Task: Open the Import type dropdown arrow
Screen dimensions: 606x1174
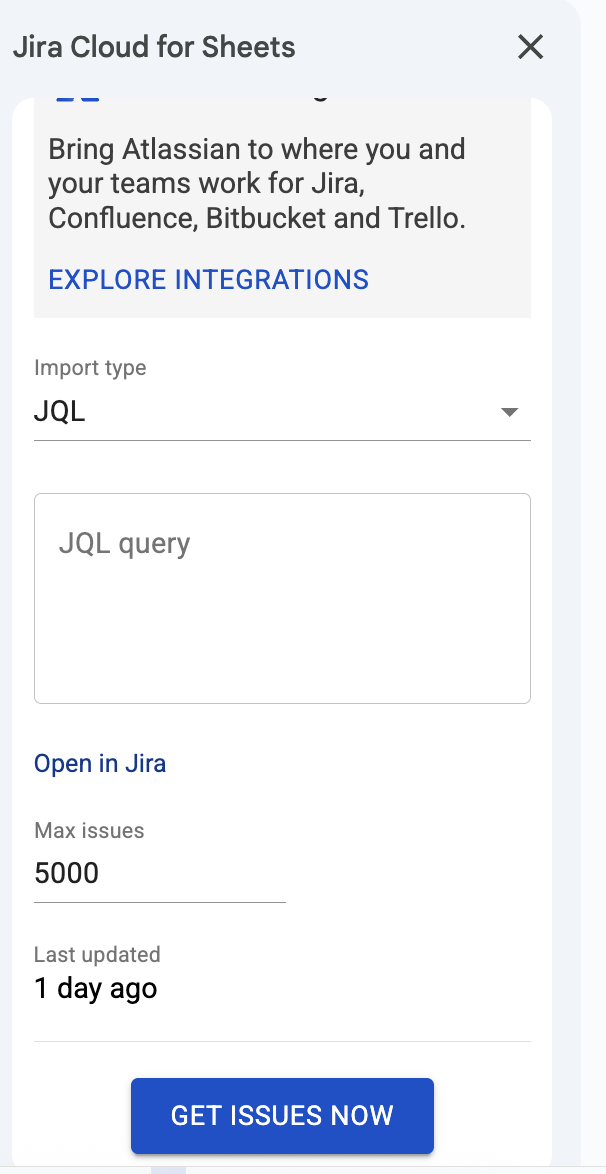Action: click(509, 412)
